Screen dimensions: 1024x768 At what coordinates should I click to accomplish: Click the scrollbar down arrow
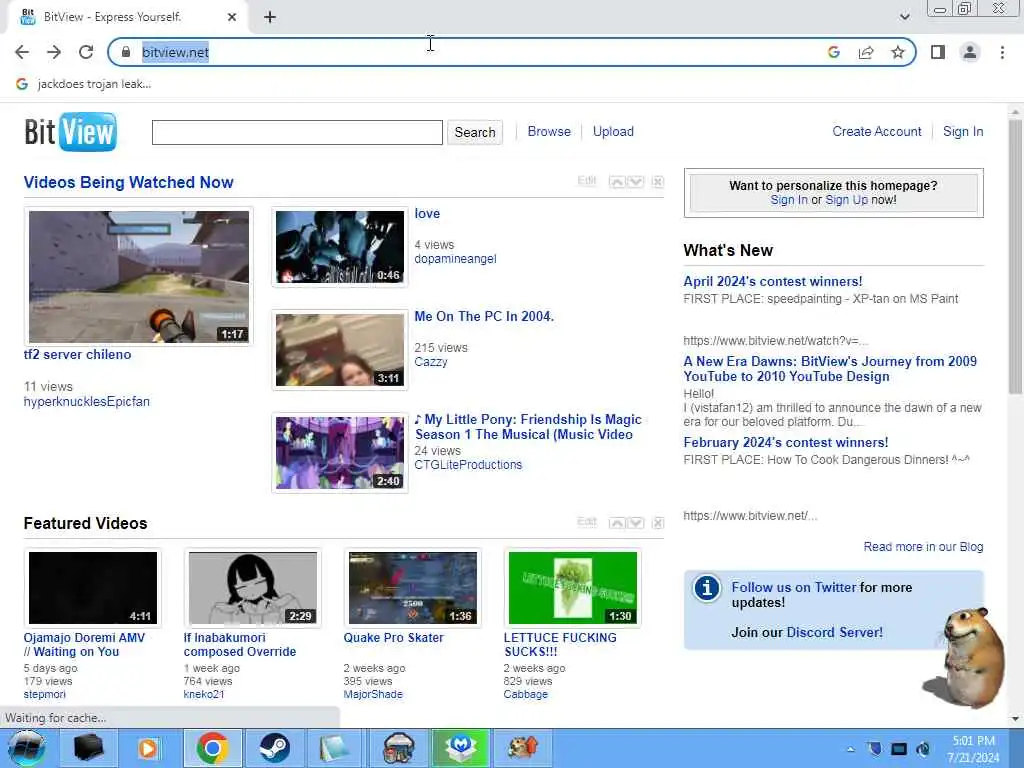(1015, 718)
